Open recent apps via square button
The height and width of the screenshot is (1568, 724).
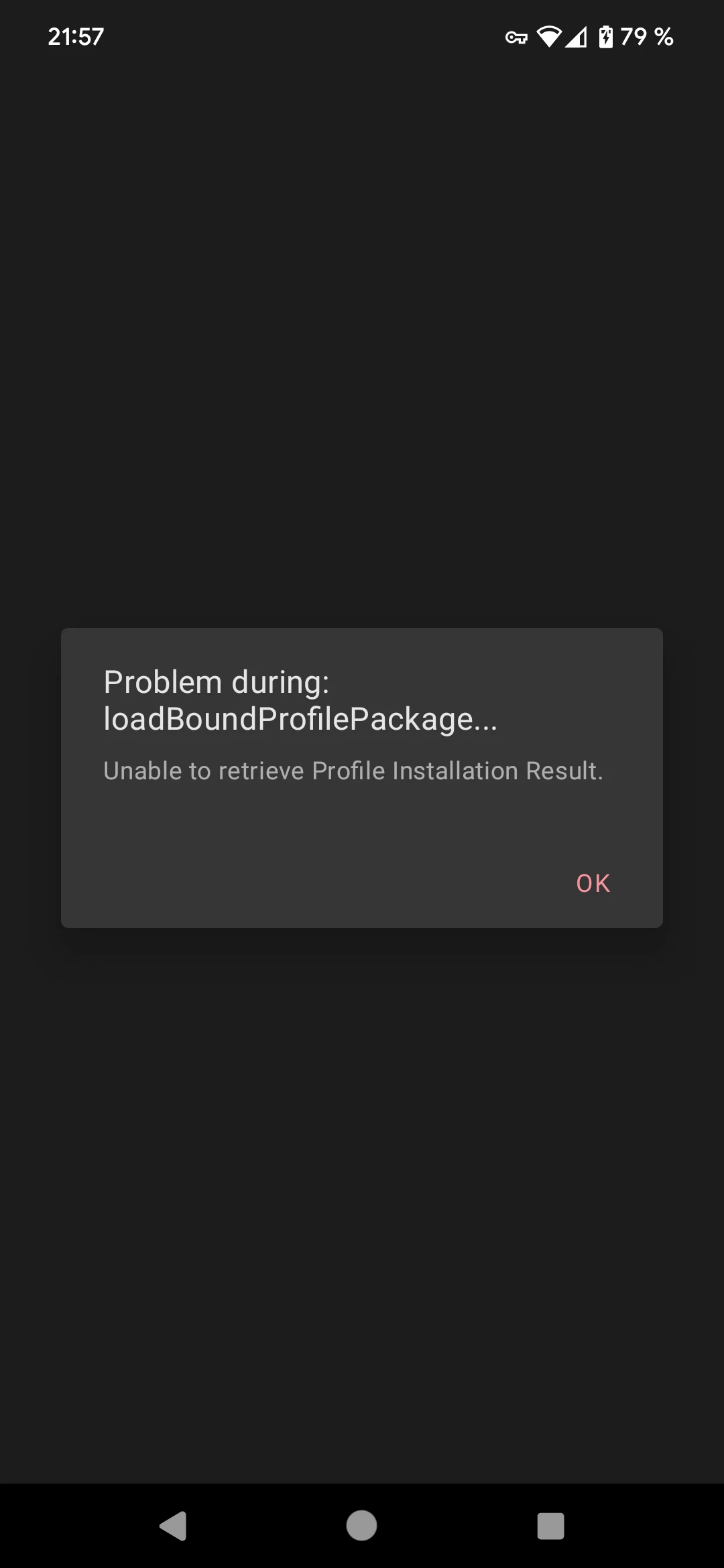tap(550, 1526)
